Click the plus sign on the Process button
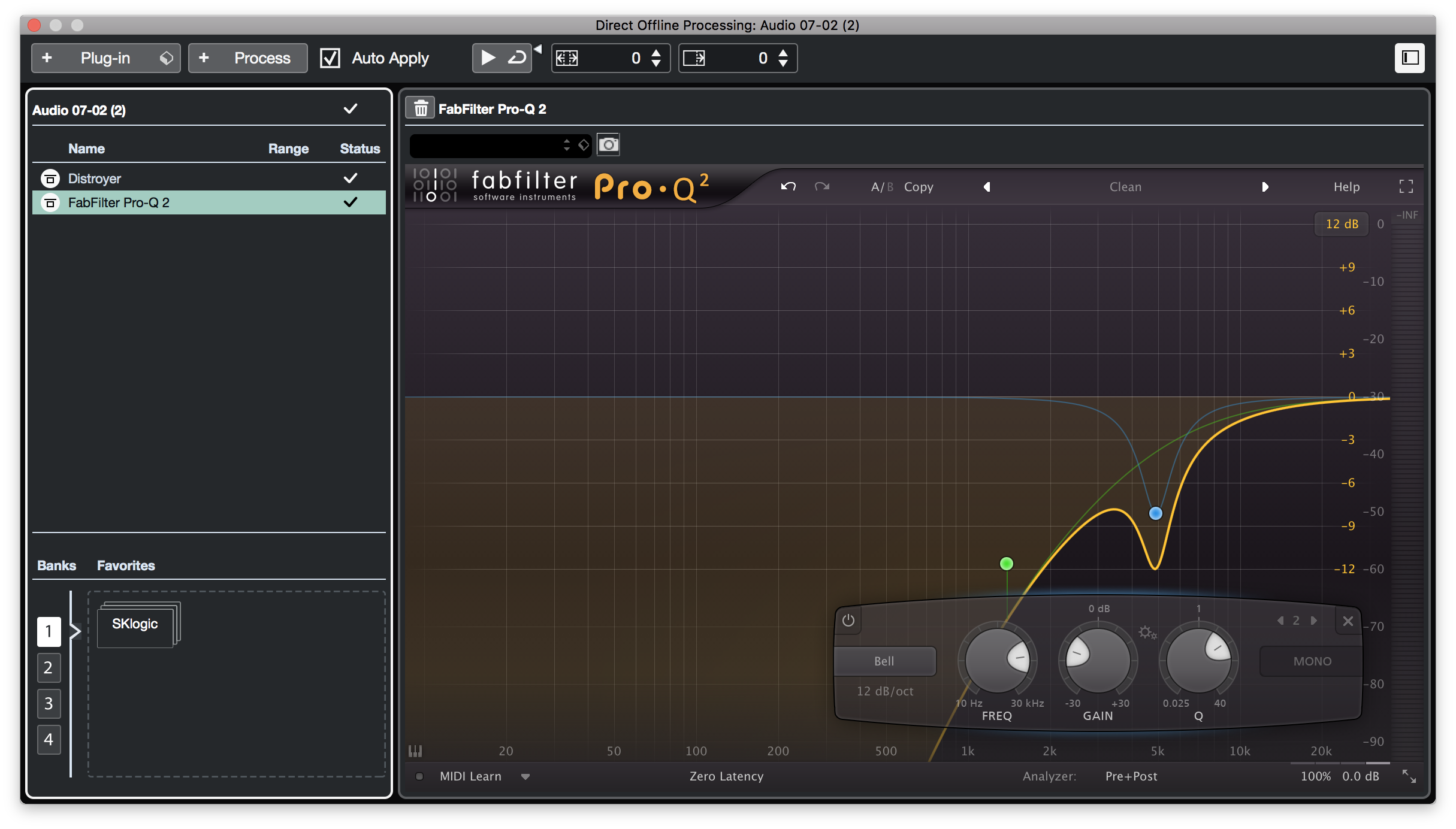Viewport: 1456px width, 829px height. pyautogui.click(x=204, y=58)
